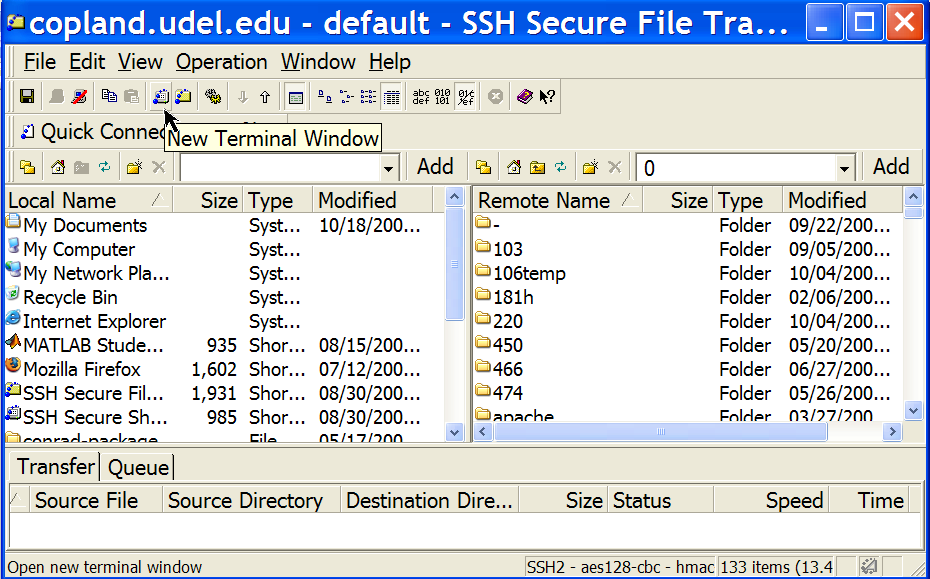The width and height of the screenshot is (930, 579).
Task: Select remote folder 220
Action: (x=508, y=322)
